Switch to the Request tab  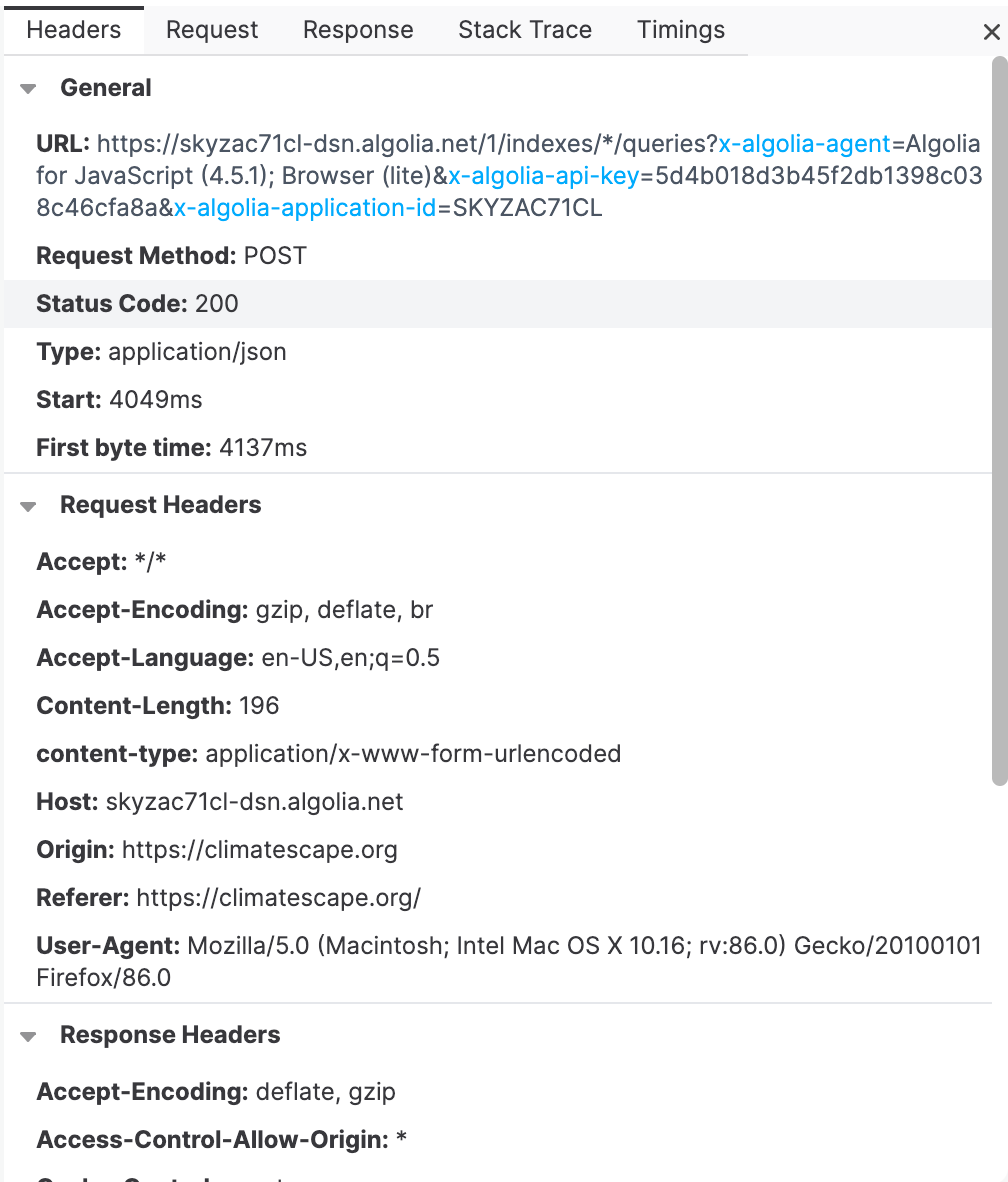click(212, 30)
